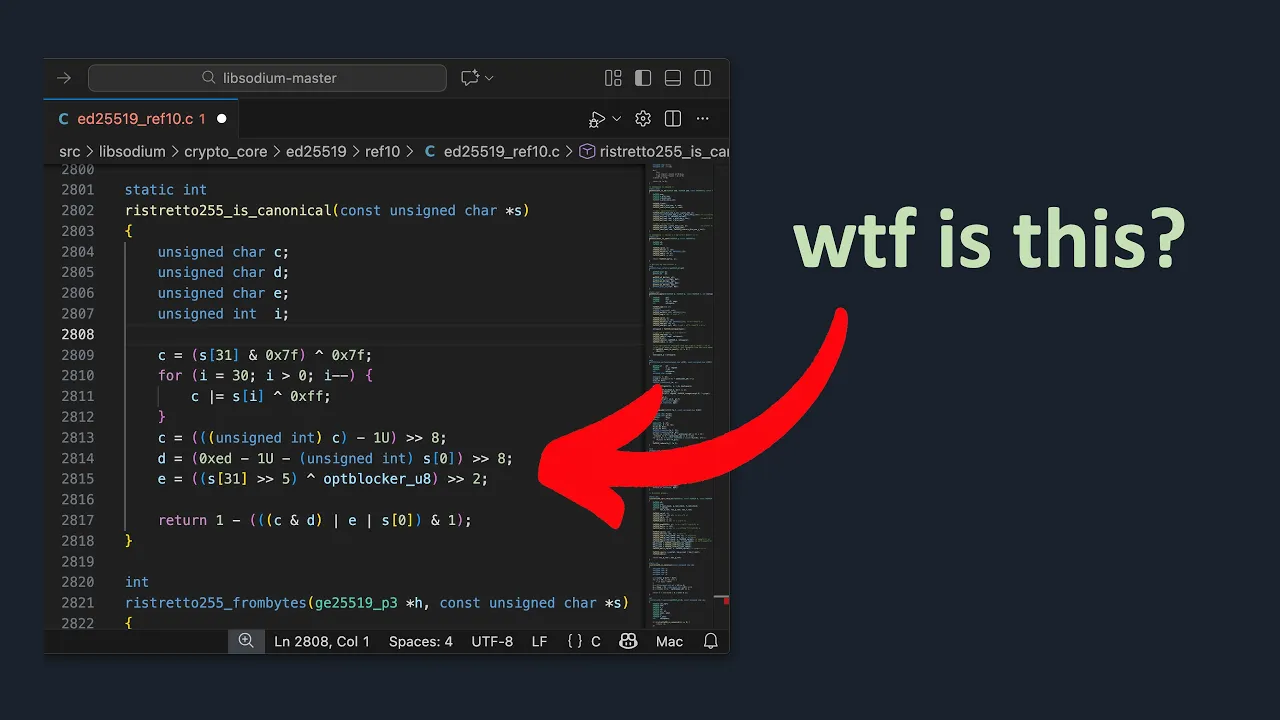
Task: Click the unsaved dot on the tab
Action: pos(222,119)
